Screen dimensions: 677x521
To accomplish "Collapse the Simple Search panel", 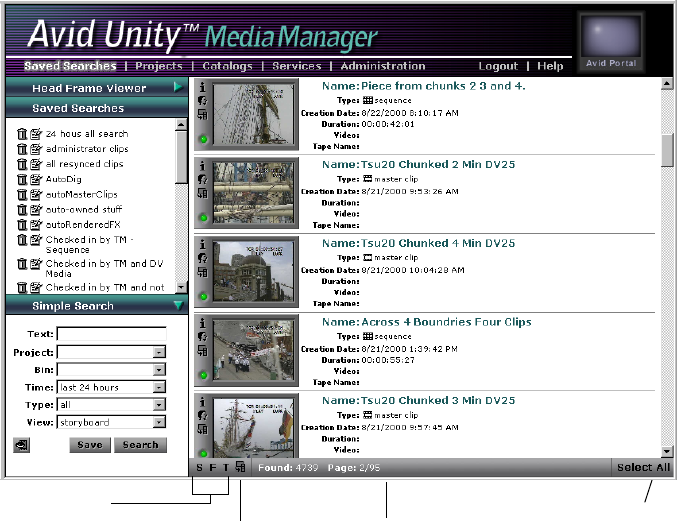I will [178, 306].
